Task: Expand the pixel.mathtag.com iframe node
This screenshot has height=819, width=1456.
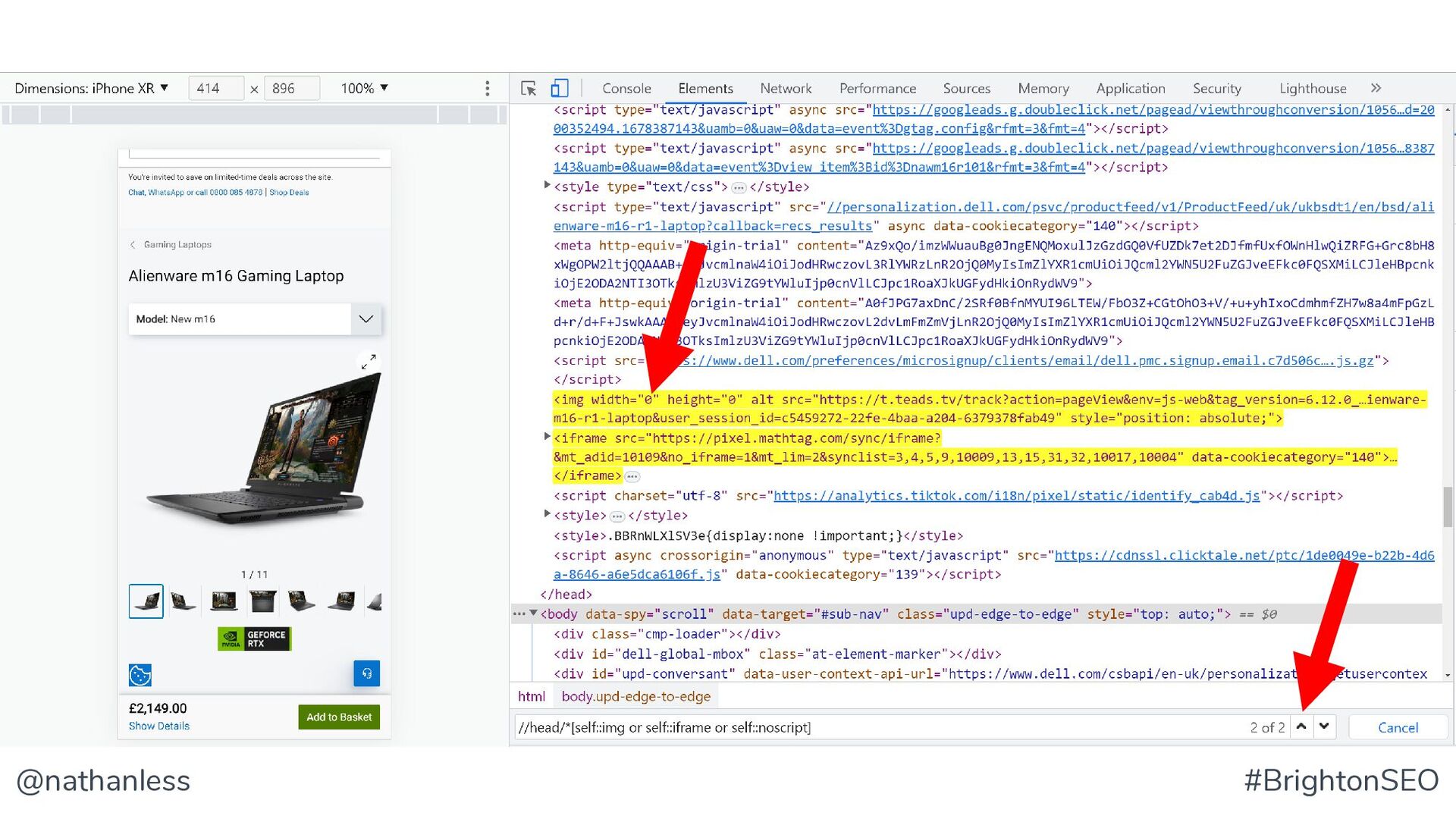Action: point(547,436)
